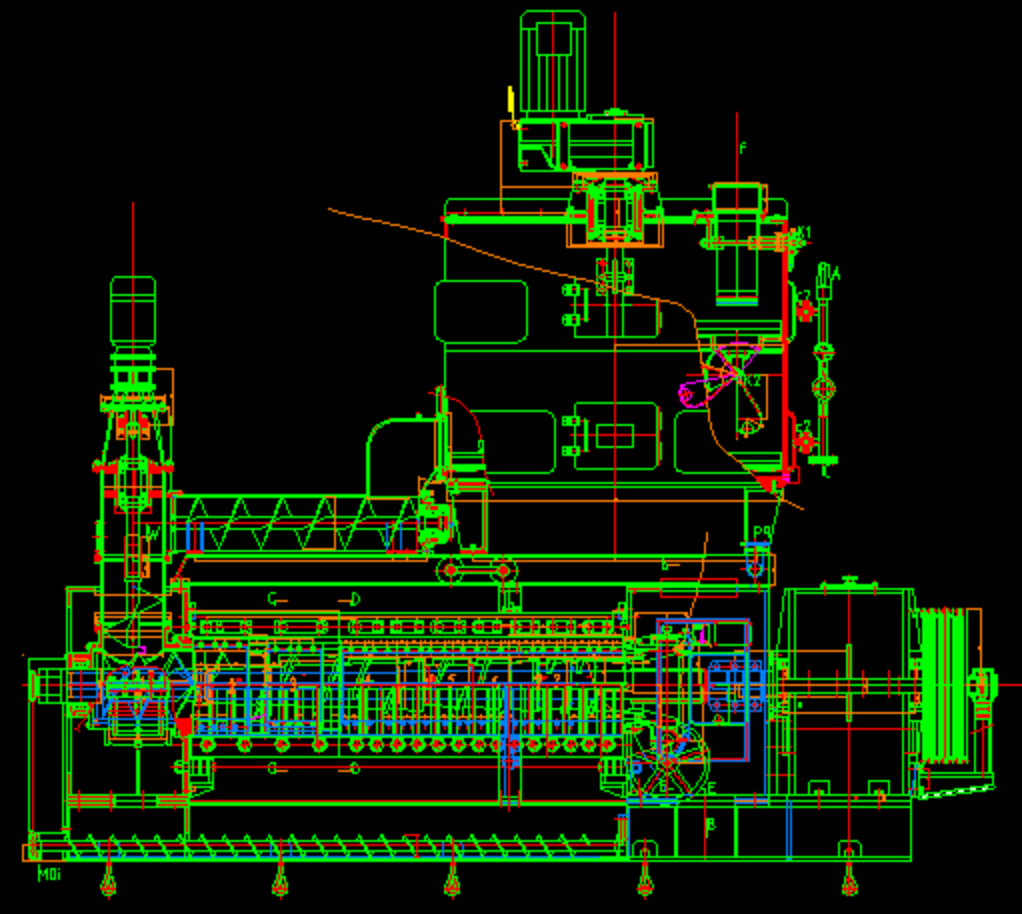Select the rightmost foundation anchor bolt
The height and width of the screenshot is (914, 1022).
tap(849, 882)
